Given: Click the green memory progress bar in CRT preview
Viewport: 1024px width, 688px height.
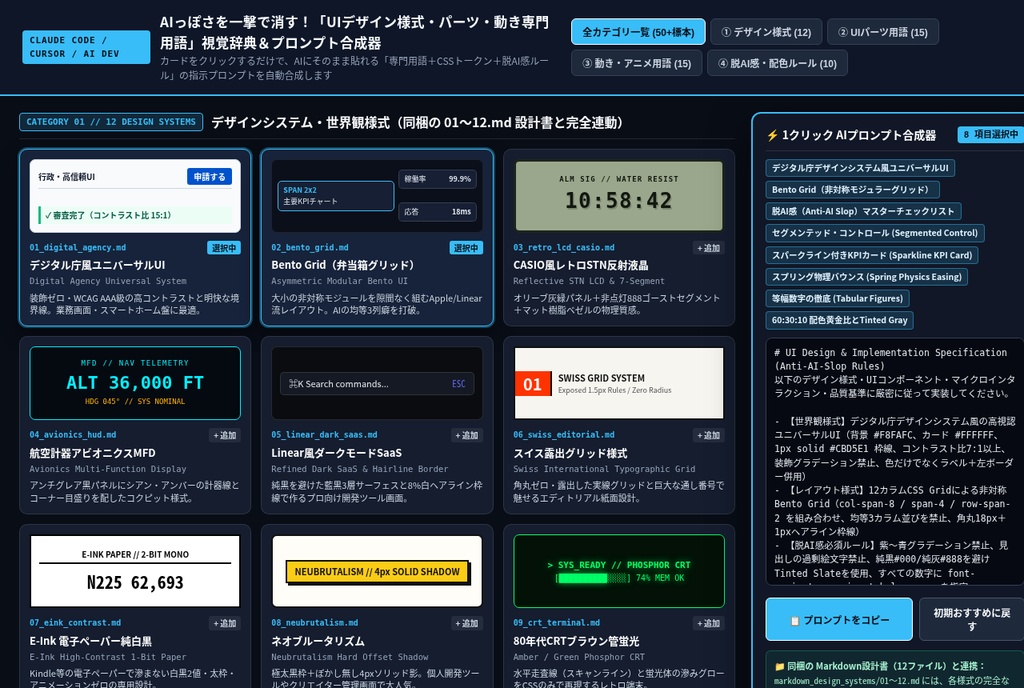Looking at the screenshot, I should [x=592, y=578].
